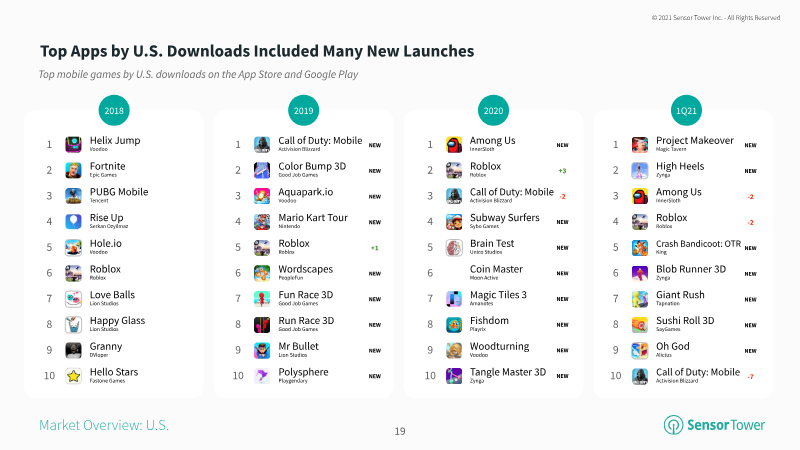
Task: Click the slide title about New Launches
Action: point(257,51)
